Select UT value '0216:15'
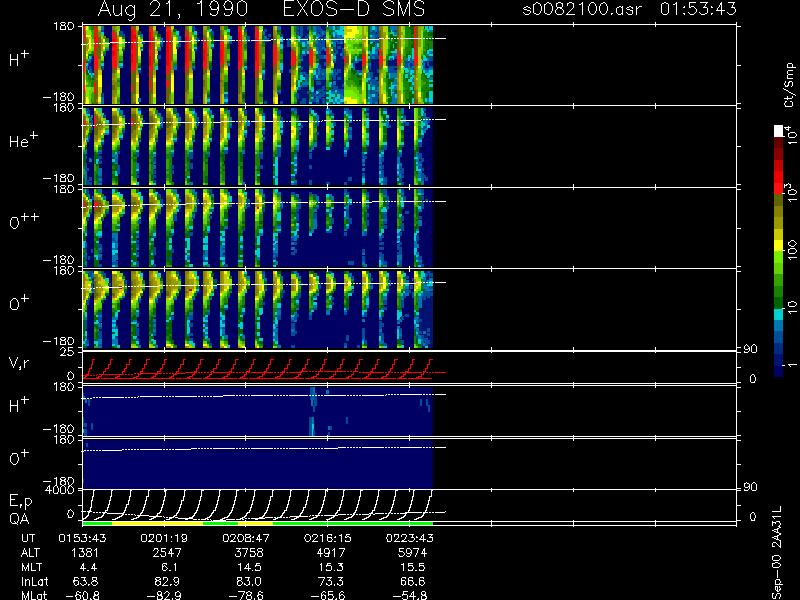Viewport: 800px width, 600px height. point(327,538)
